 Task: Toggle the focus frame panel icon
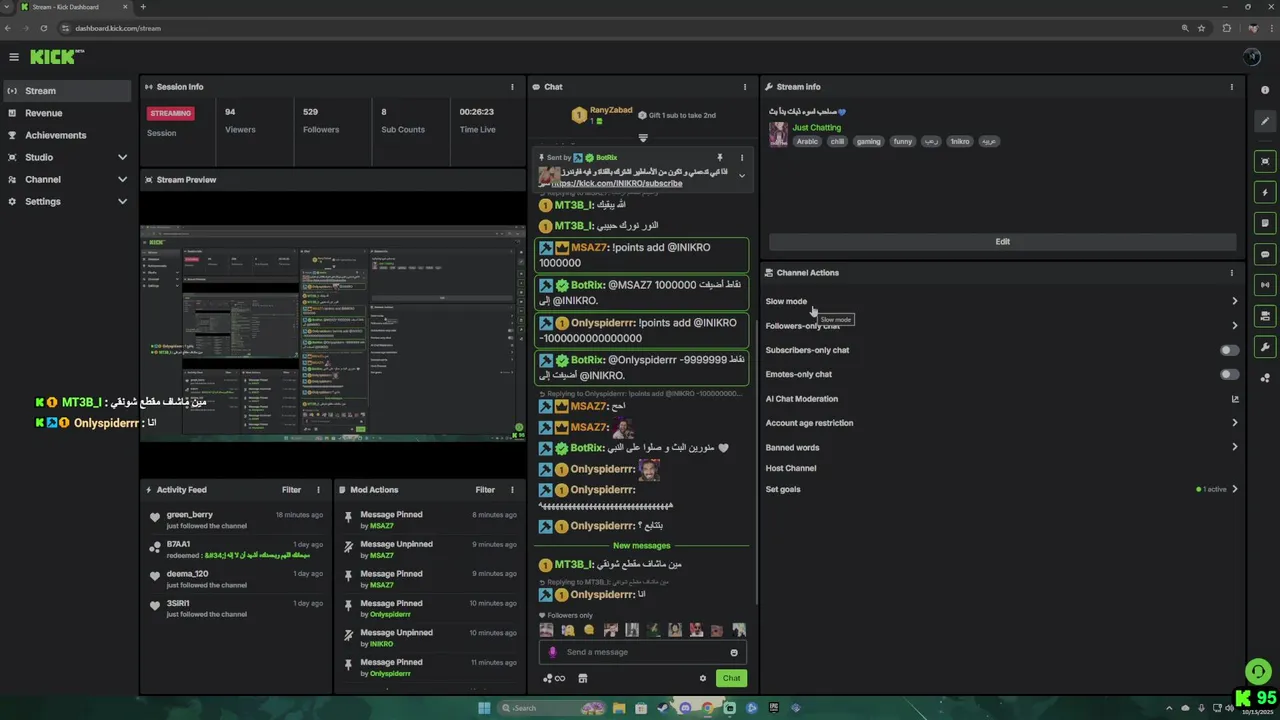click(1265, 161)
